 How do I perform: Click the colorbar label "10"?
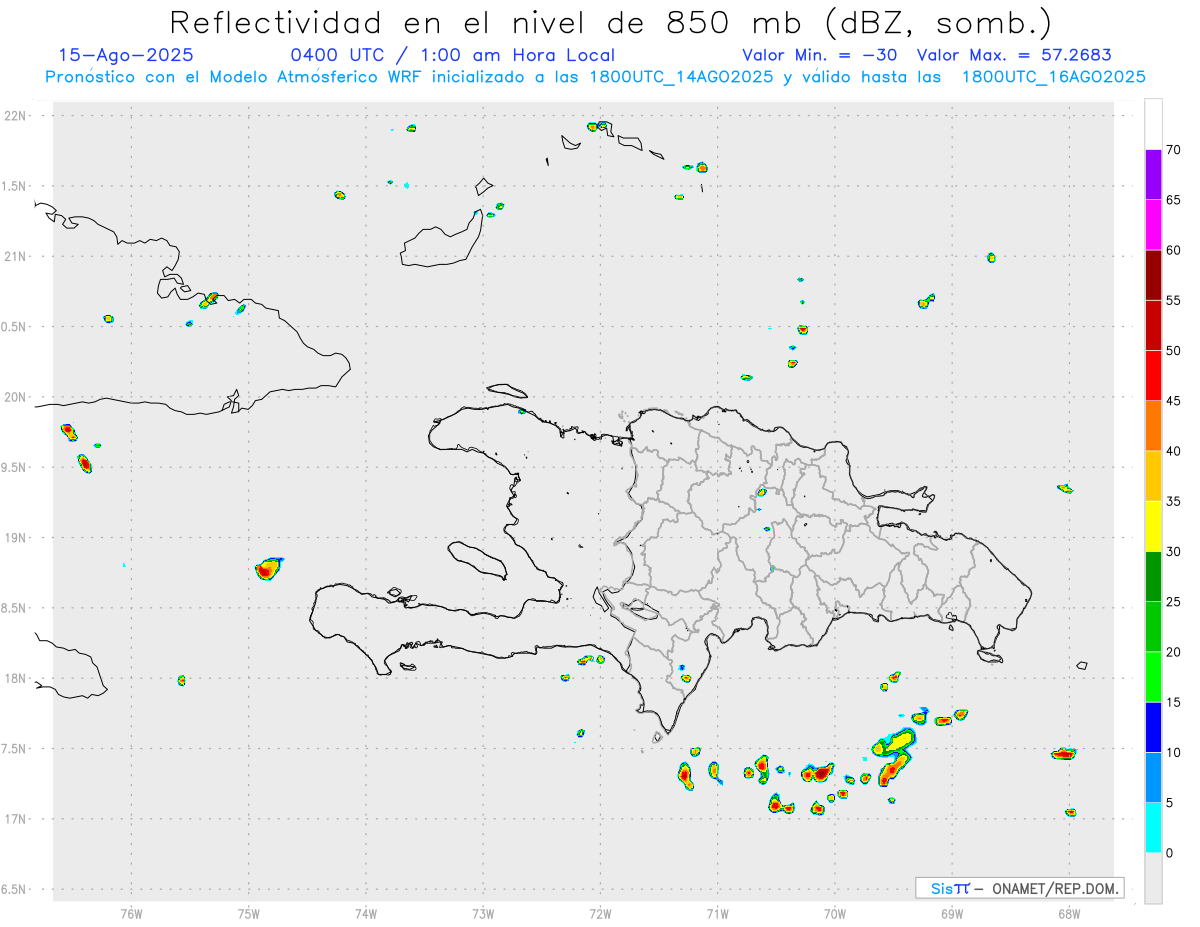click(x=1174, y=753)
